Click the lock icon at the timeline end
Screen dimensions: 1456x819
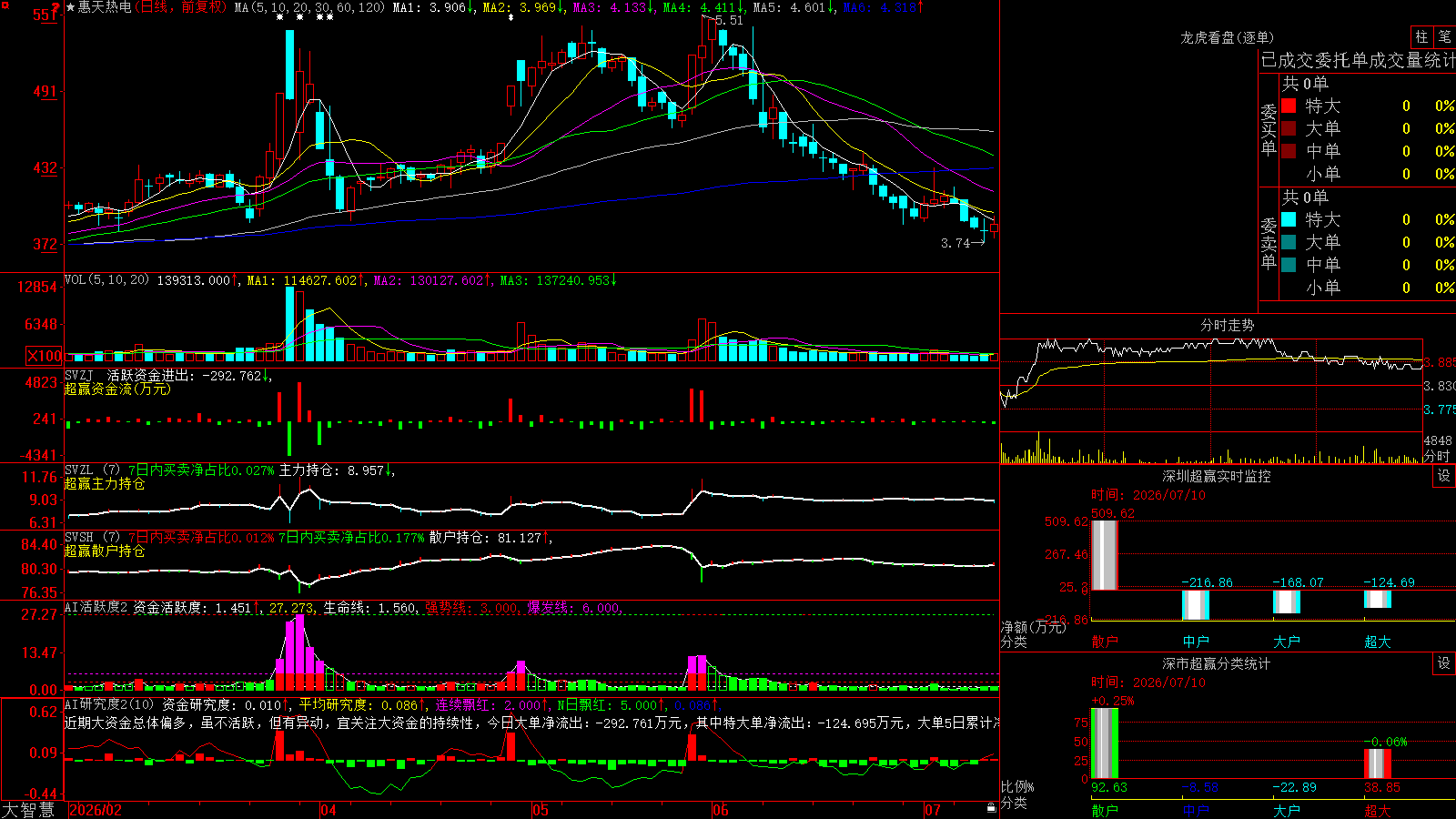[x=991, y=808]
